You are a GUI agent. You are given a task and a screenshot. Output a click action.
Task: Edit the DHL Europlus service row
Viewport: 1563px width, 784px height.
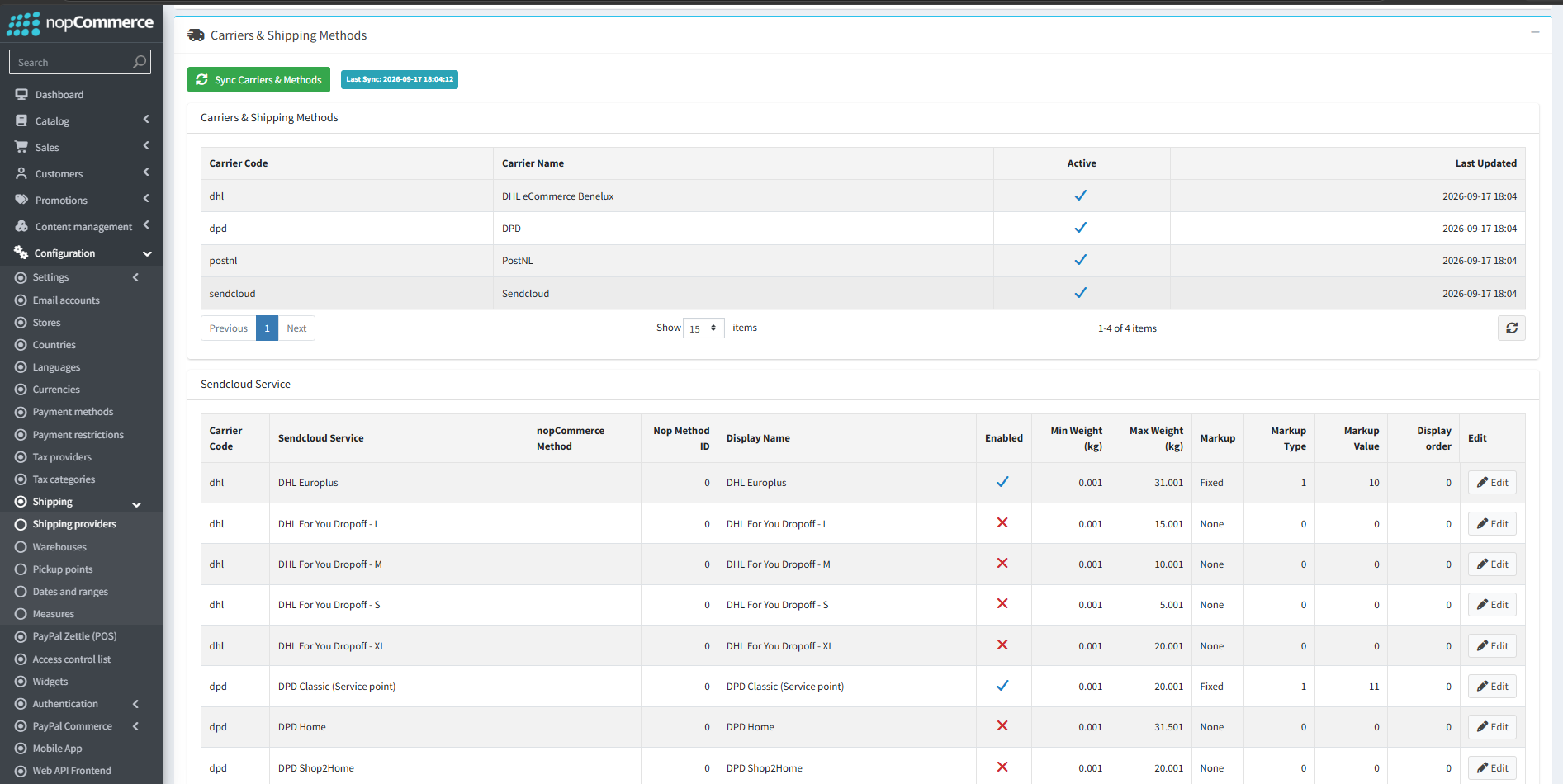tap(1492, 483)
